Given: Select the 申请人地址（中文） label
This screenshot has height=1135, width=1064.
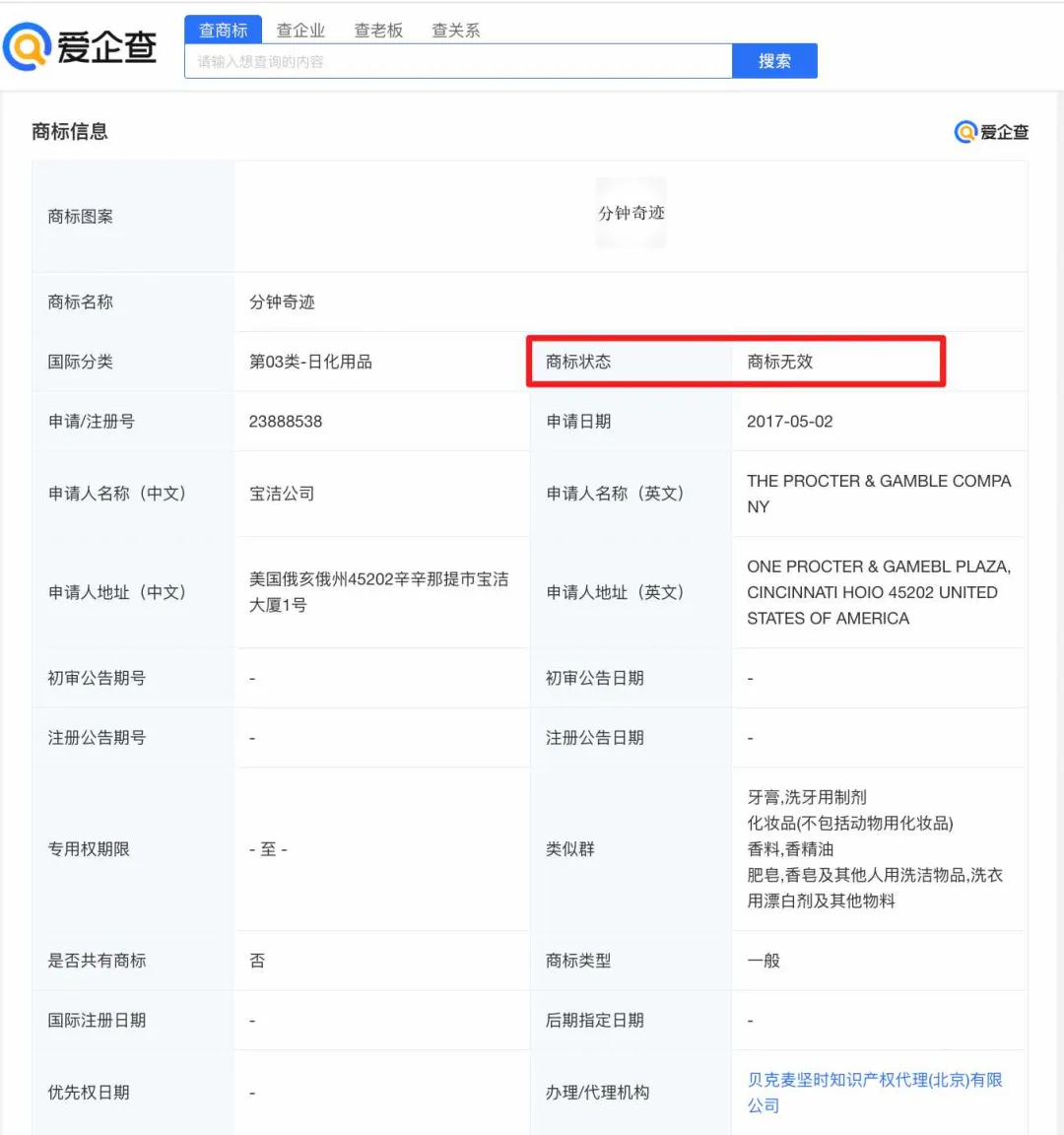Looking at the screenshot, I should click(x=116, y=592).
